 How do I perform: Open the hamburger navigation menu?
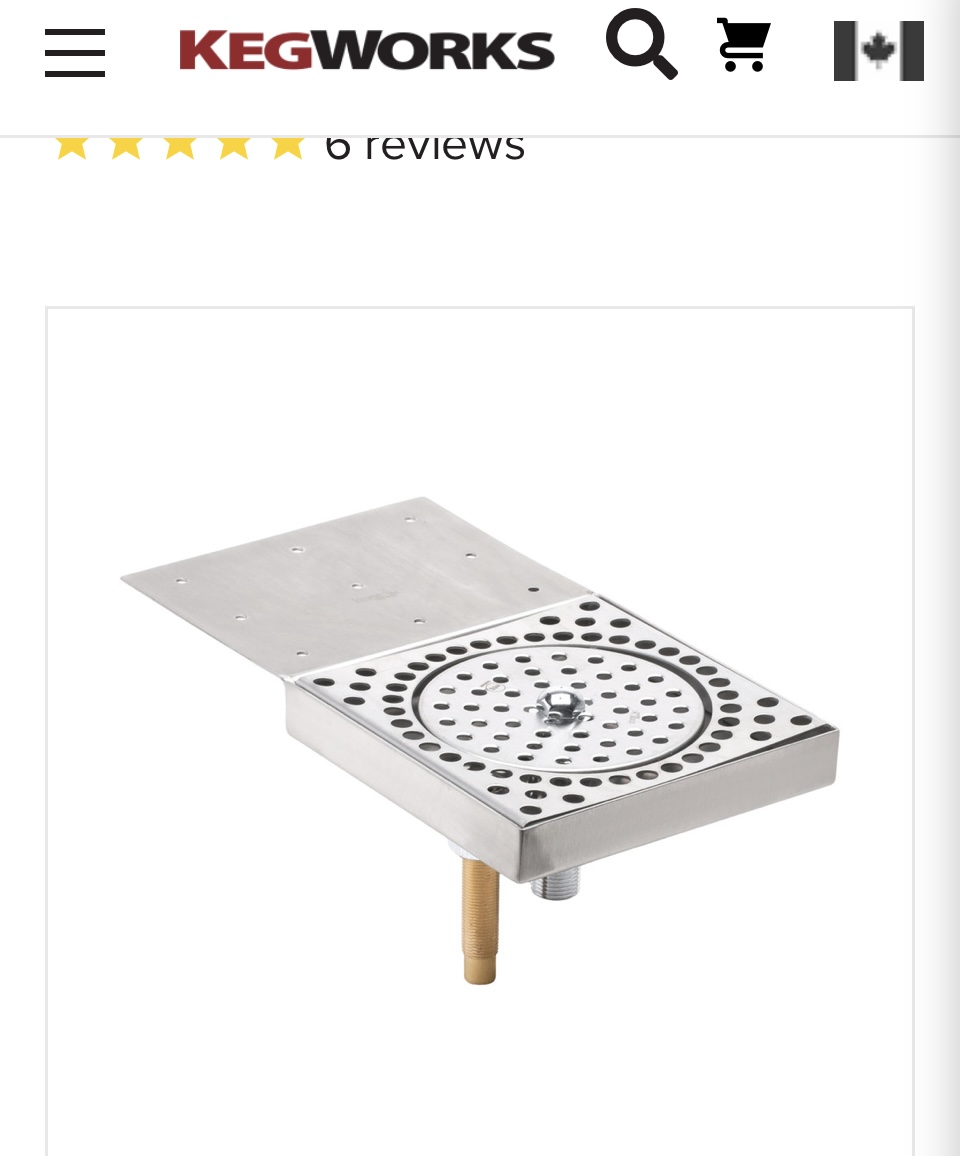74,52
